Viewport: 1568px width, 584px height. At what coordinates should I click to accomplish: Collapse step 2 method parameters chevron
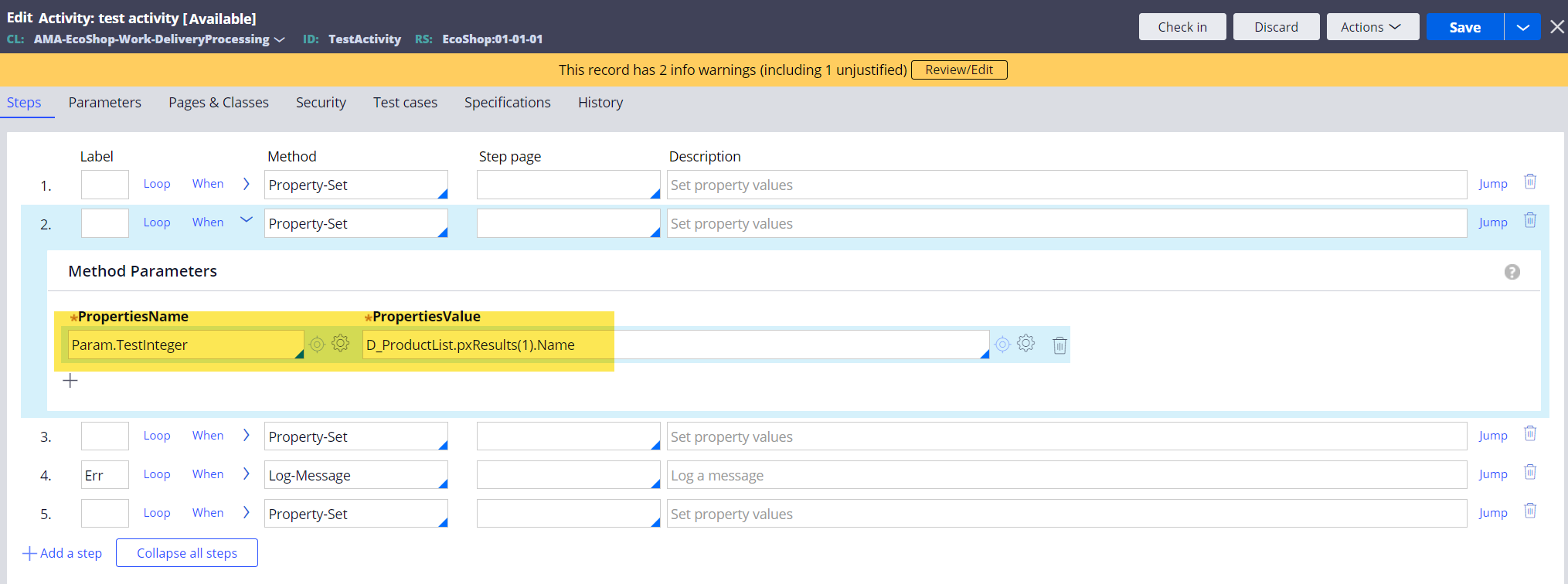[247, 220]
